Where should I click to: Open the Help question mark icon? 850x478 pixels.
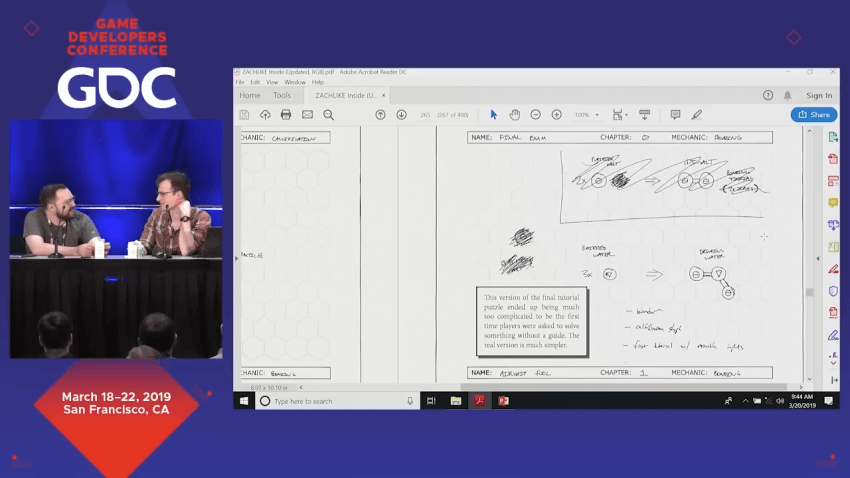click(x=768, y=95)
